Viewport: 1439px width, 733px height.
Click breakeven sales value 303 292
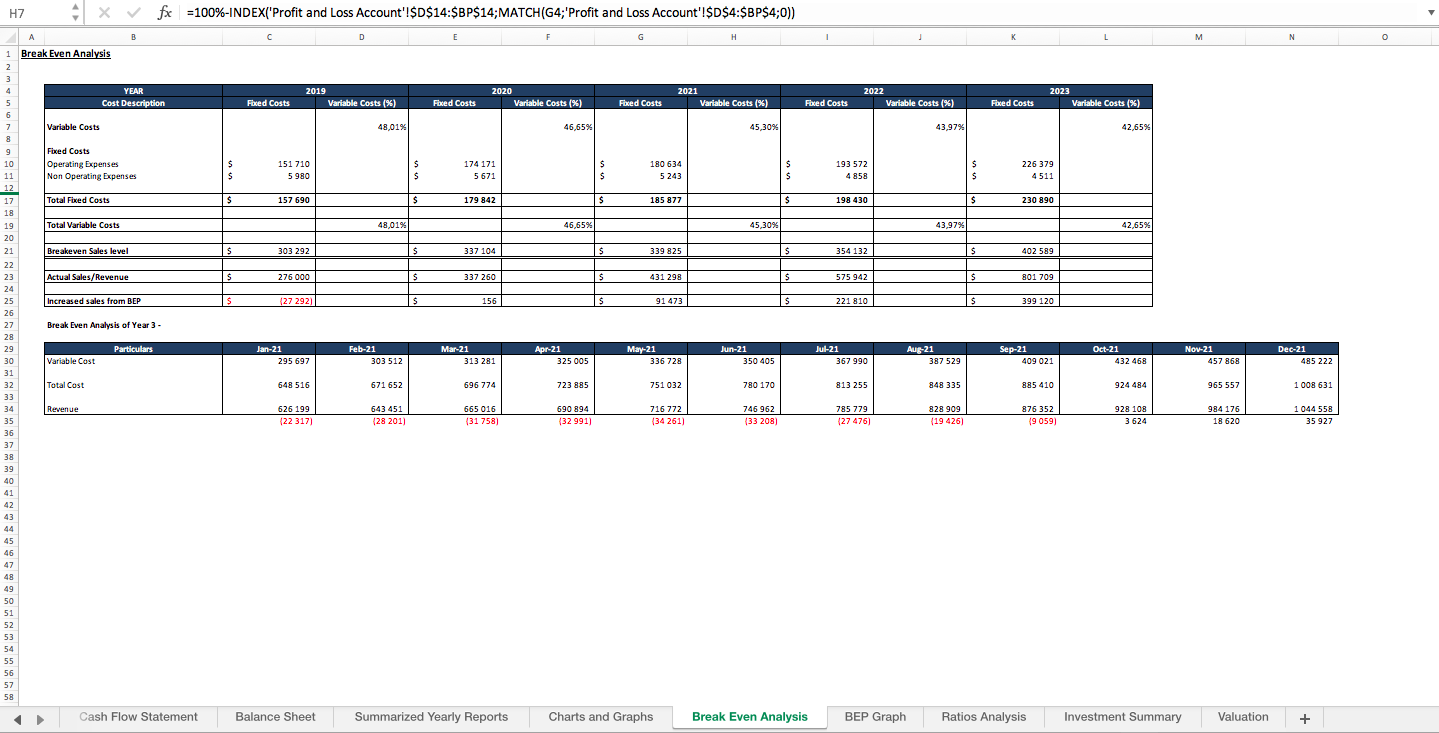click(x=268, y=251)
